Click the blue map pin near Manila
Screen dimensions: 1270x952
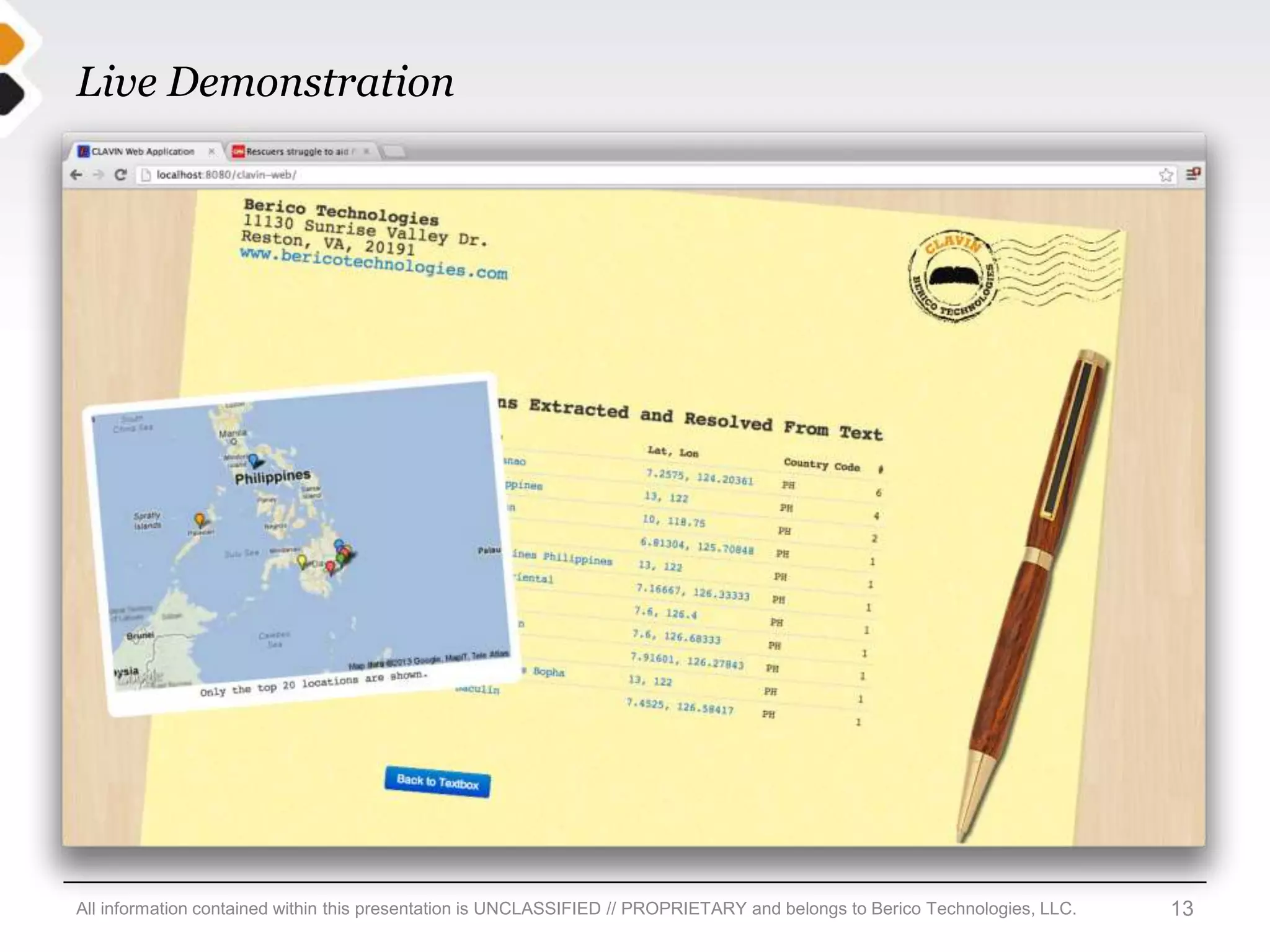tap(254, 461)
